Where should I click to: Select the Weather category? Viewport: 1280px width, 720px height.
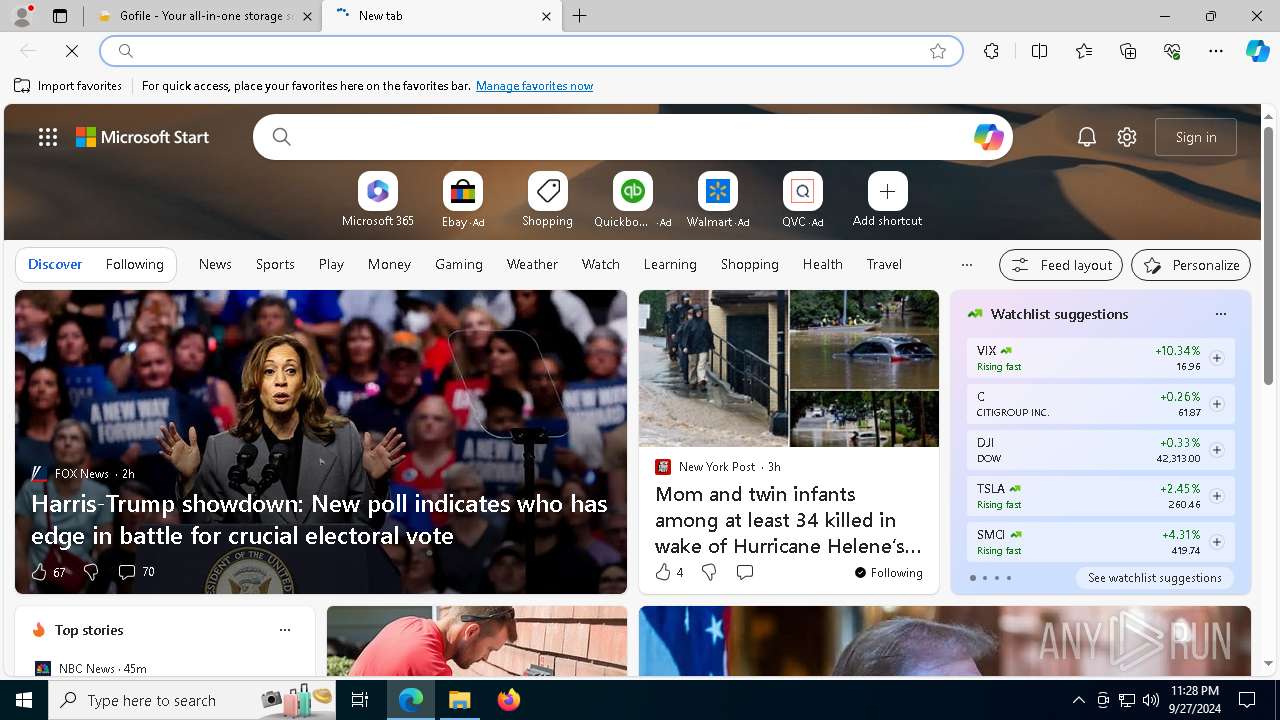532,265
